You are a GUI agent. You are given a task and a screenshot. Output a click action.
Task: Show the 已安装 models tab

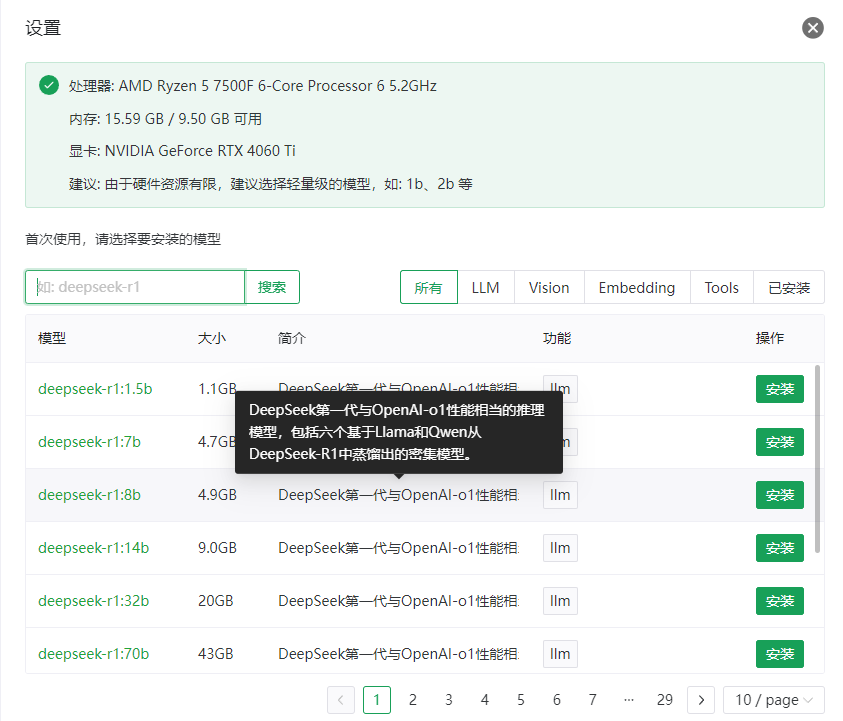tap(789, 287)
